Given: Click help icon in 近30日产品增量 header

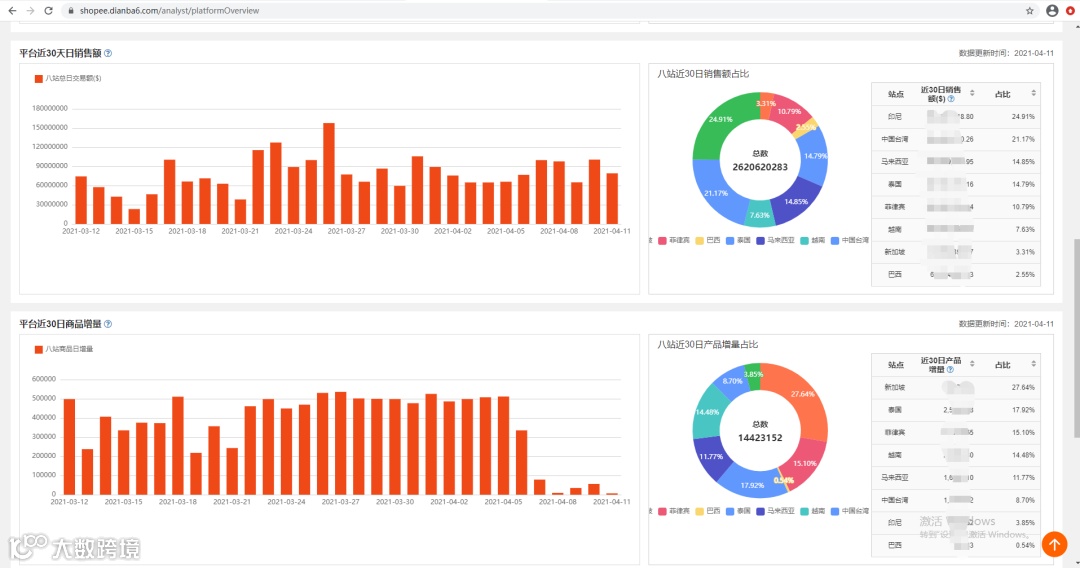Looking at the screenshot, I should click(951, 370).
